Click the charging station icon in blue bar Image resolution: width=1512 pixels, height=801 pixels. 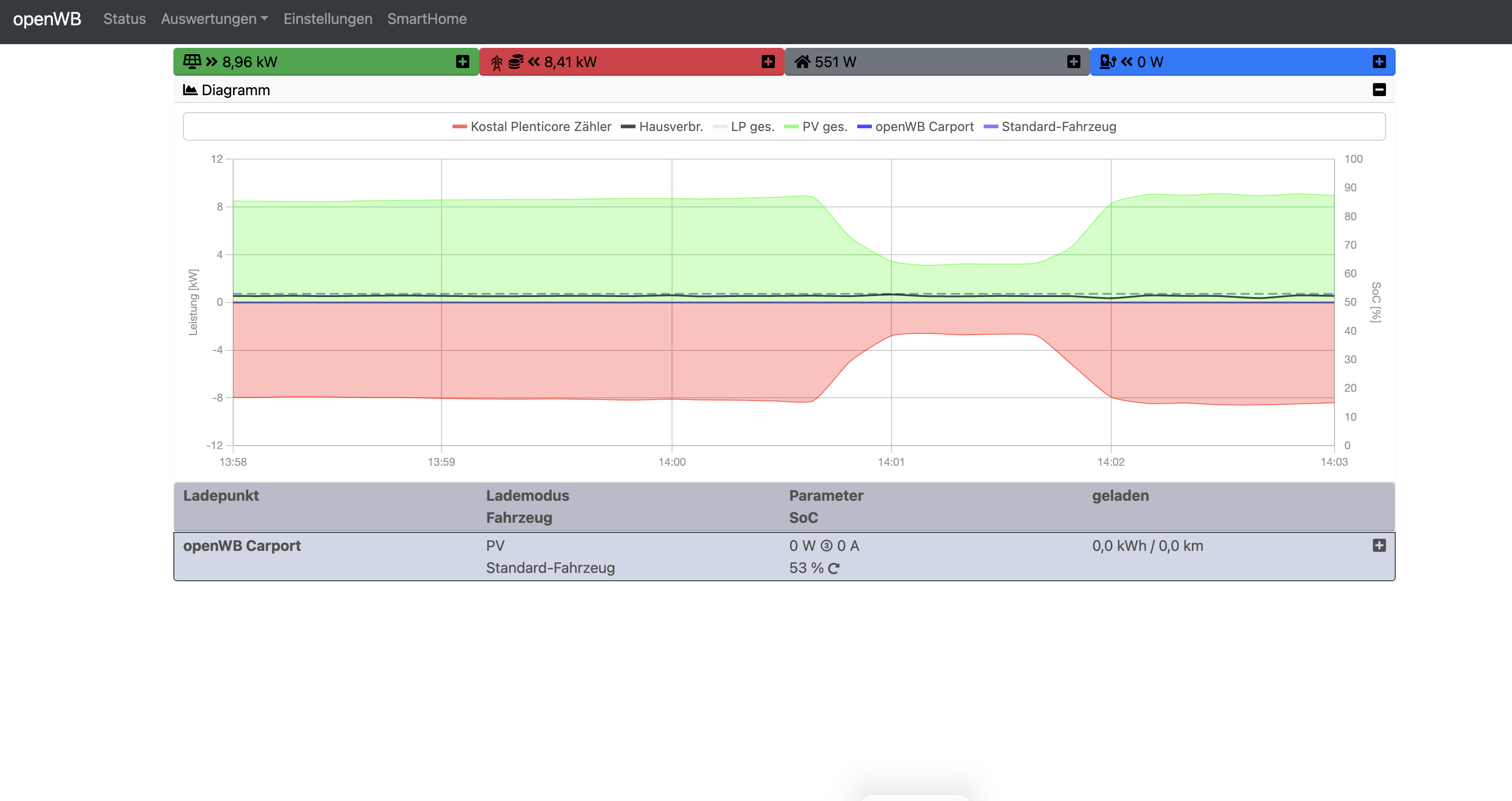(x=1108, y=62)
